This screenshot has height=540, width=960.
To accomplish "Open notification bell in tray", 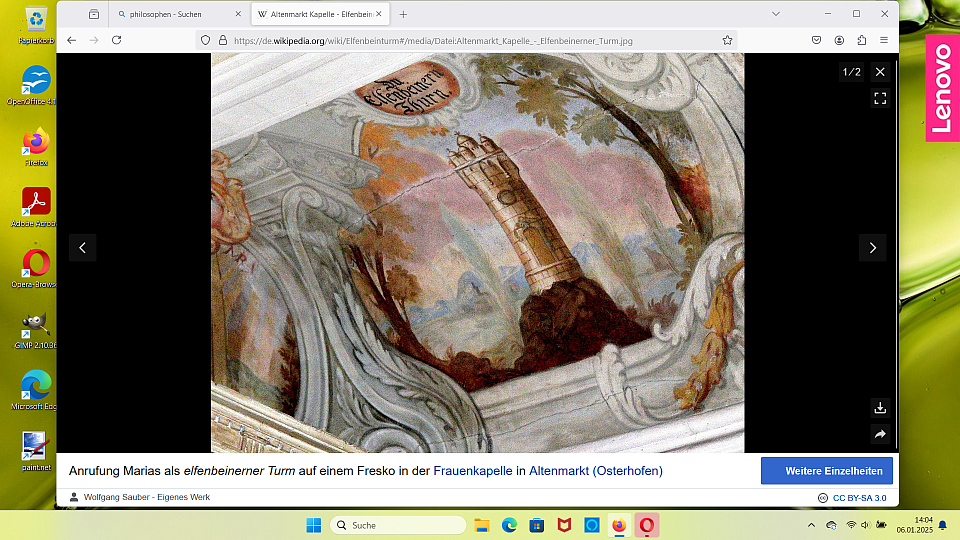I will click(943, 525).
